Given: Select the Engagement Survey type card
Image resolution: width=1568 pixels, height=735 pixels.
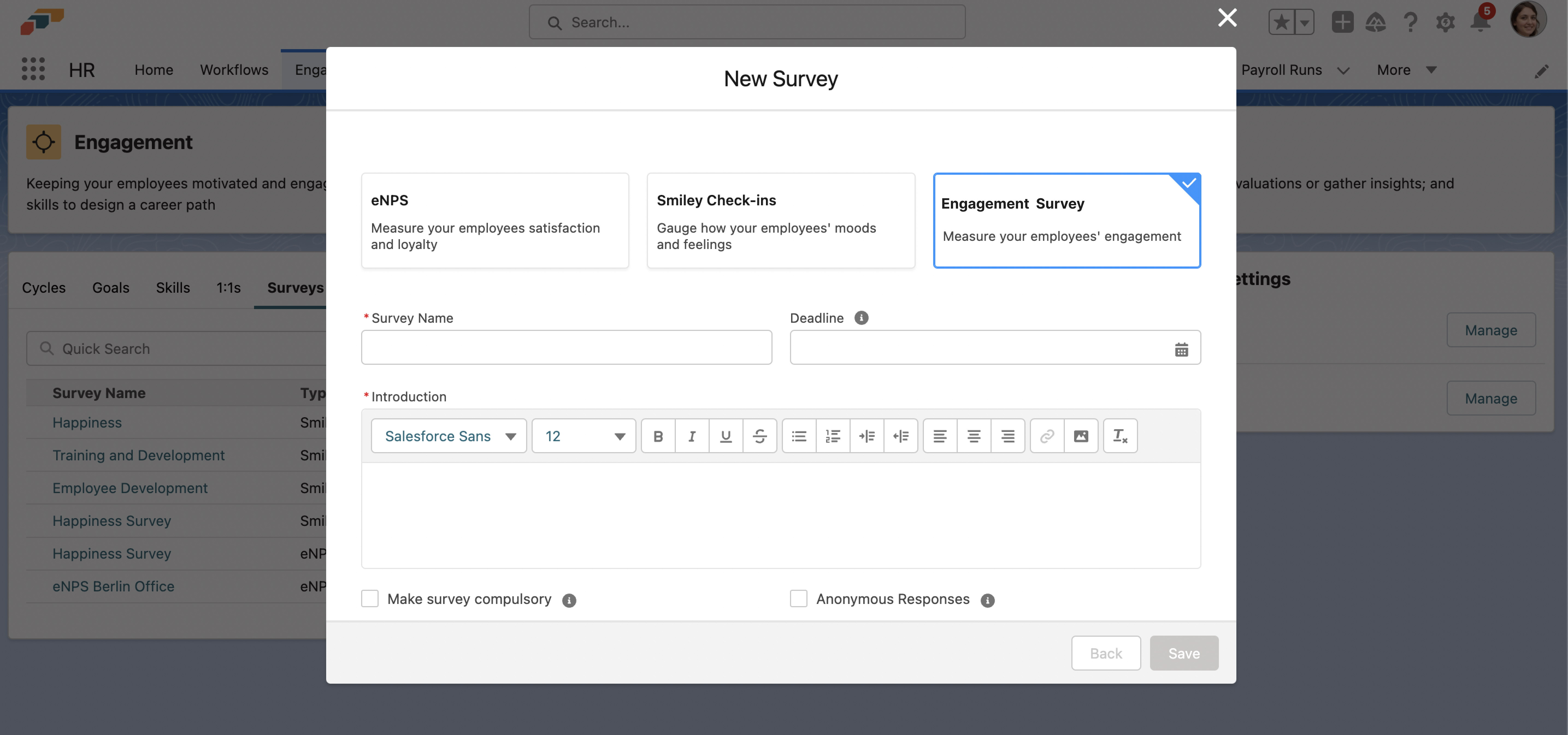Looking at the screenshot, I should [x=1066, y=220].
